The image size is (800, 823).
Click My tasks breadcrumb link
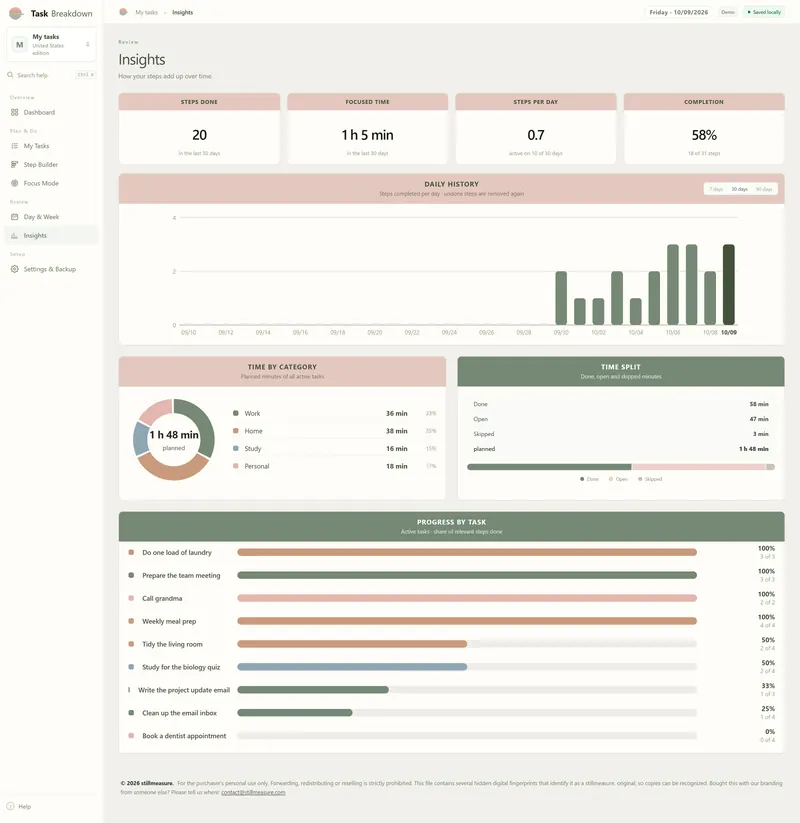[146, 12]
